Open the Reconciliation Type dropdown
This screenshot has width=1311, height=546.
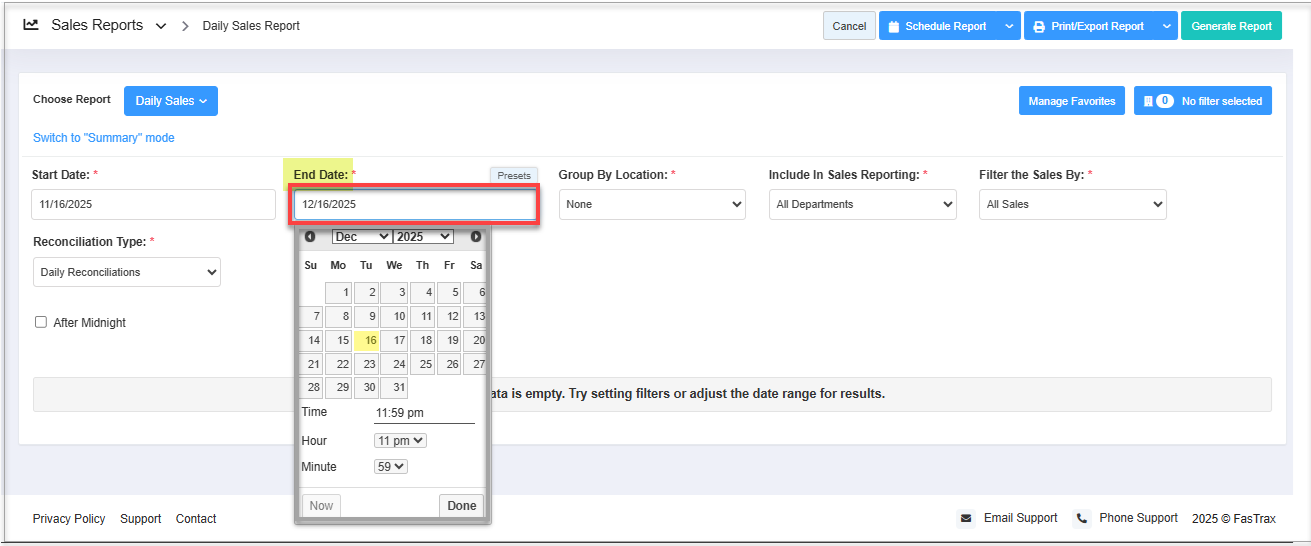click(126, 272)
